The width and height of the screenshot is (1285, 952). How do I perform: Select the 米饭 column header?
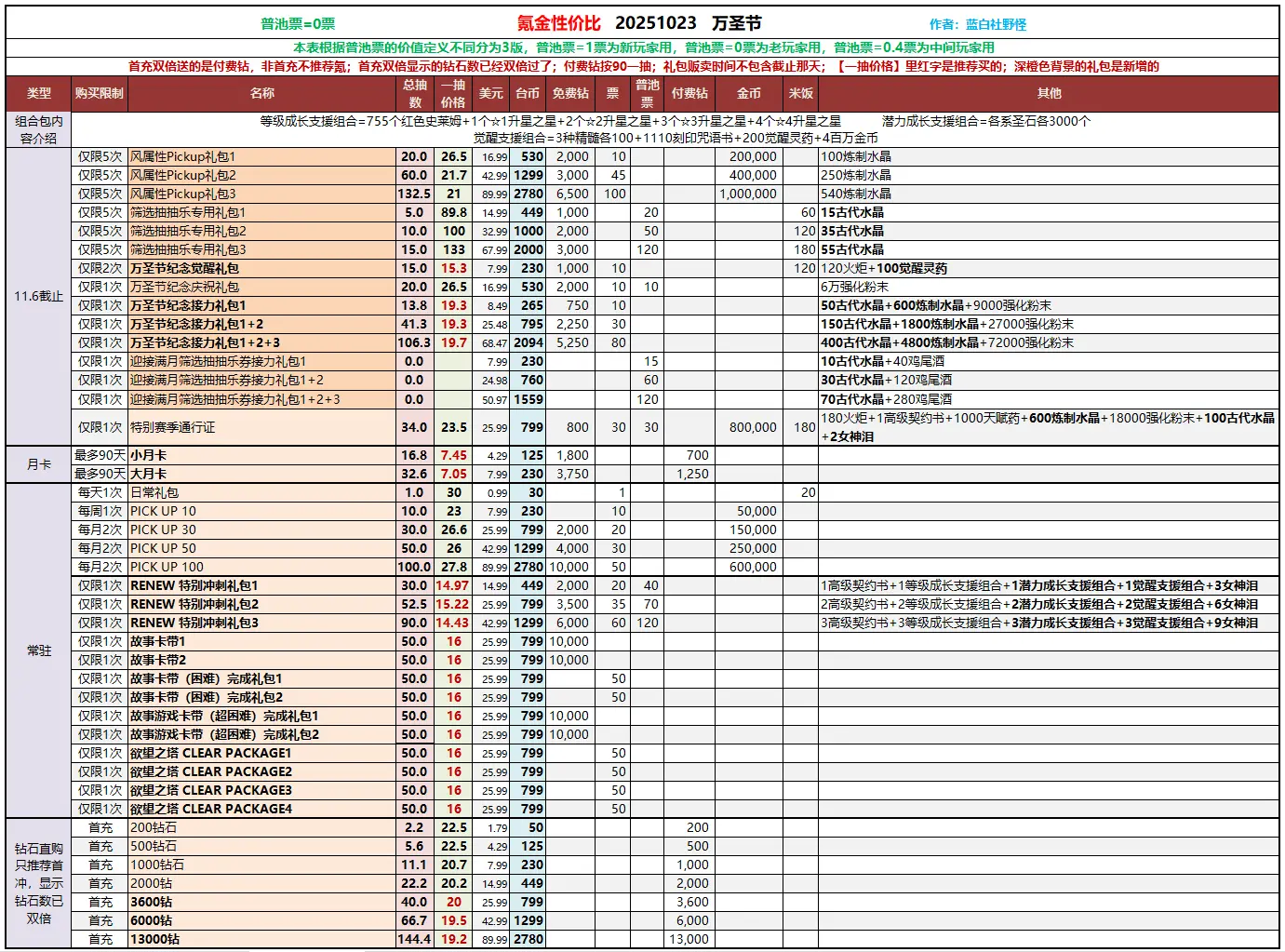pyautogui.click(x=800, y=93)
